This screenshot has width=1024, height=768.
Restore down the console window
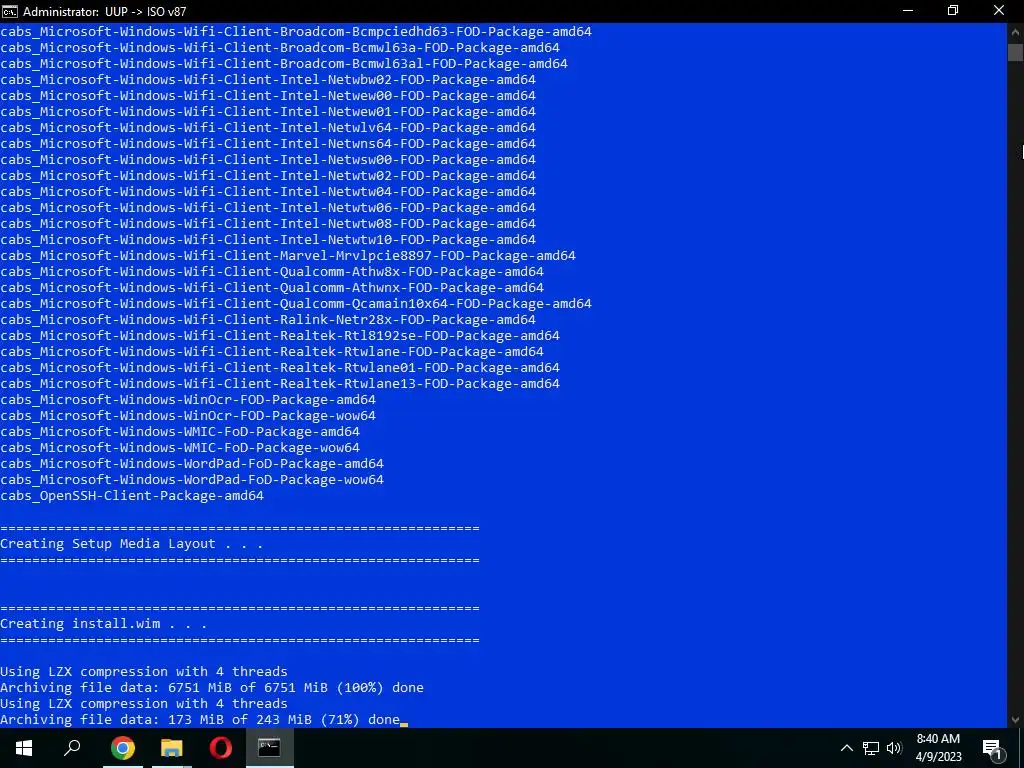point(953,11)
